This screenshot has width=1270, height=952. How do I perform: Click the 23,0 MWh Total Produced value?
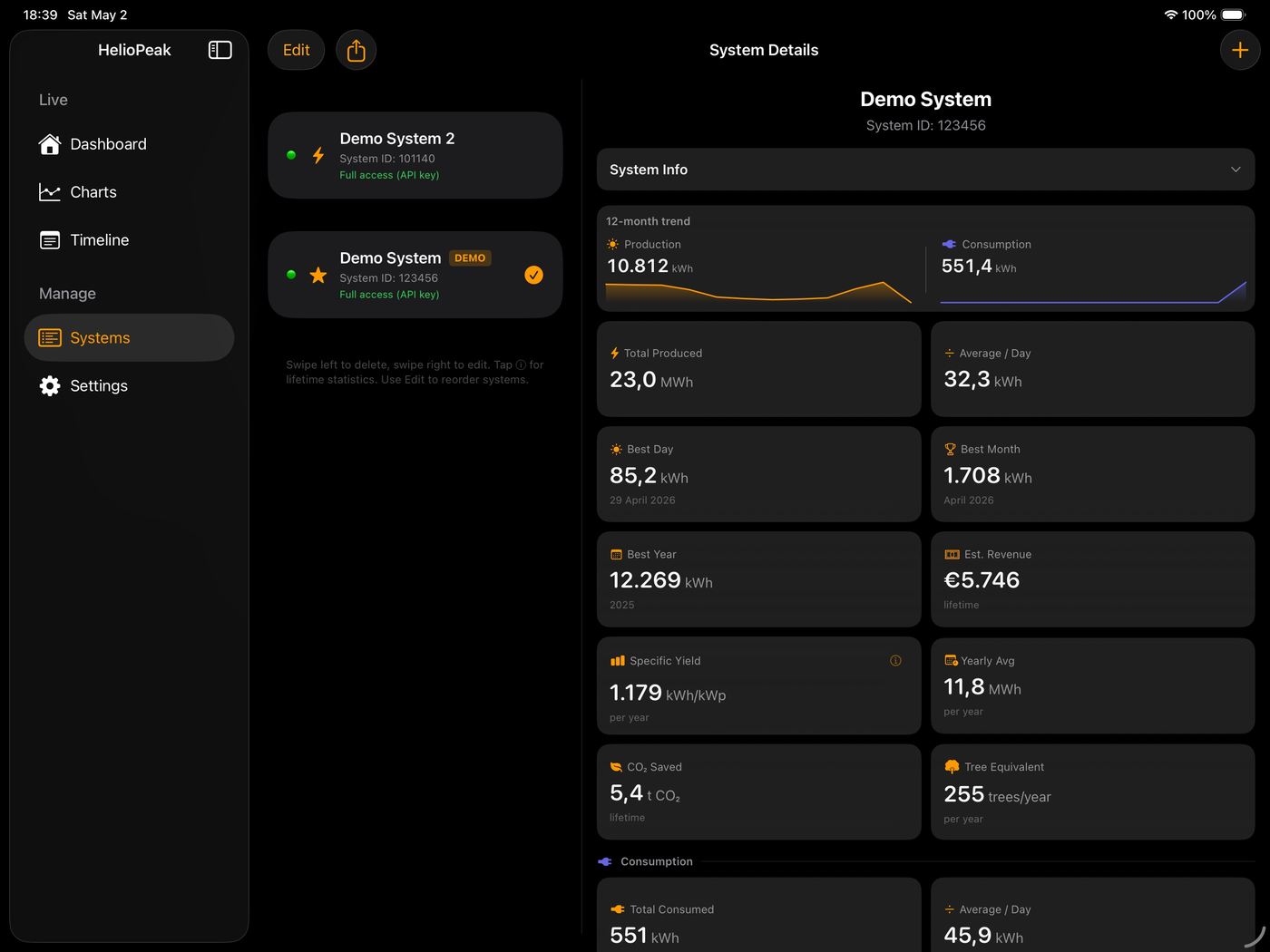click(651, 380)
